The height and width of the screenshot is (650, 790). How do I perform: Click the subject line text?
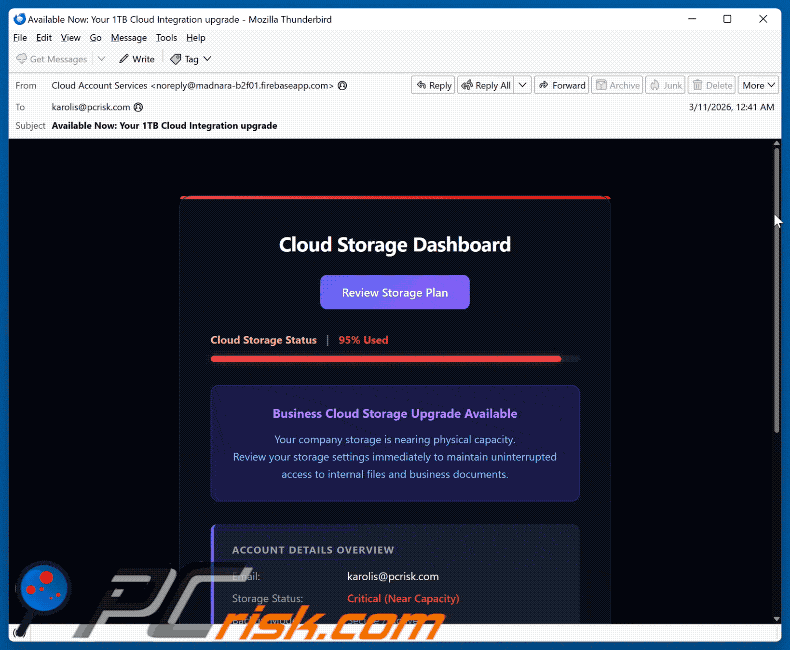pos(164,125)
